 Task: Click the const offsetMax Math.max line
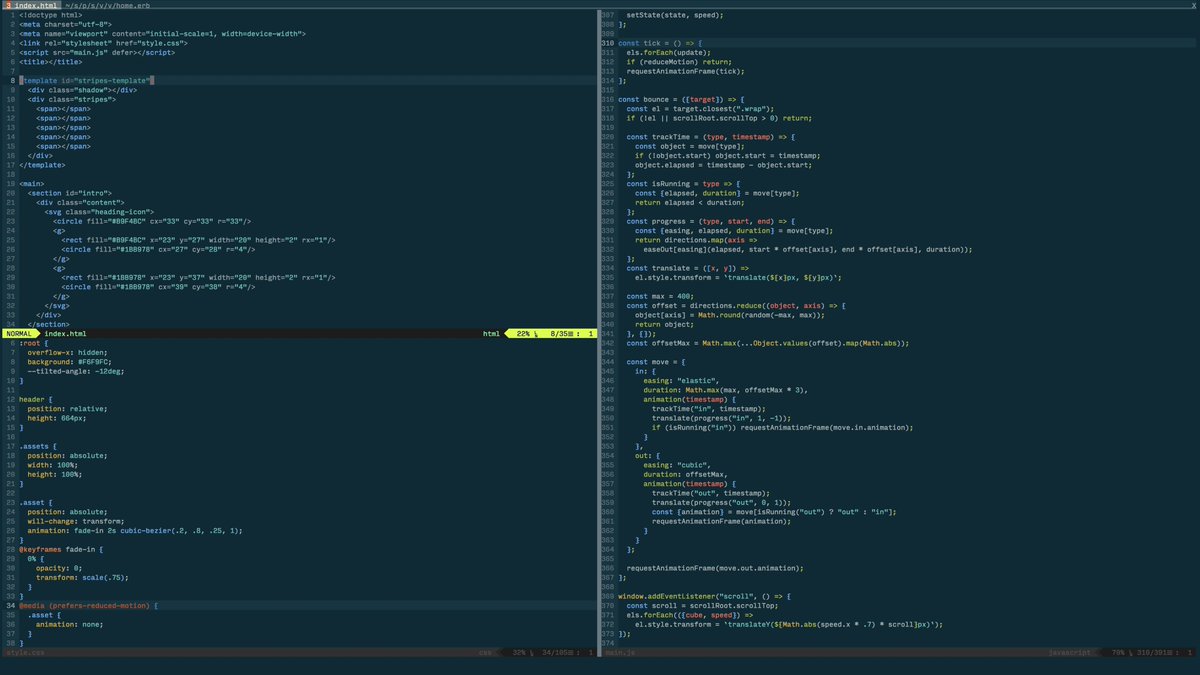(x=768, y=343)
